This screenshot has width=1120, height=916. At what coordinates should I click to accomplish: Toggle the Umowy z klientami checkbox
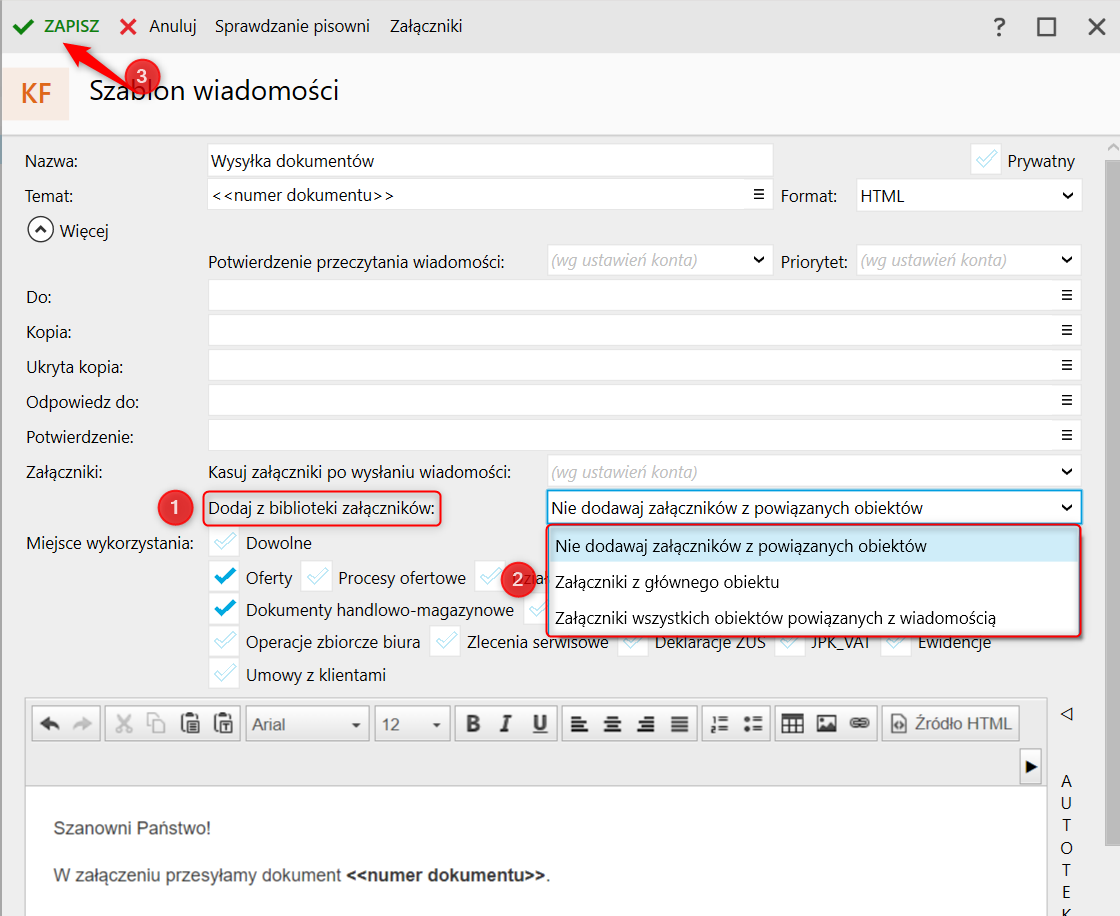tap(225, 674)
